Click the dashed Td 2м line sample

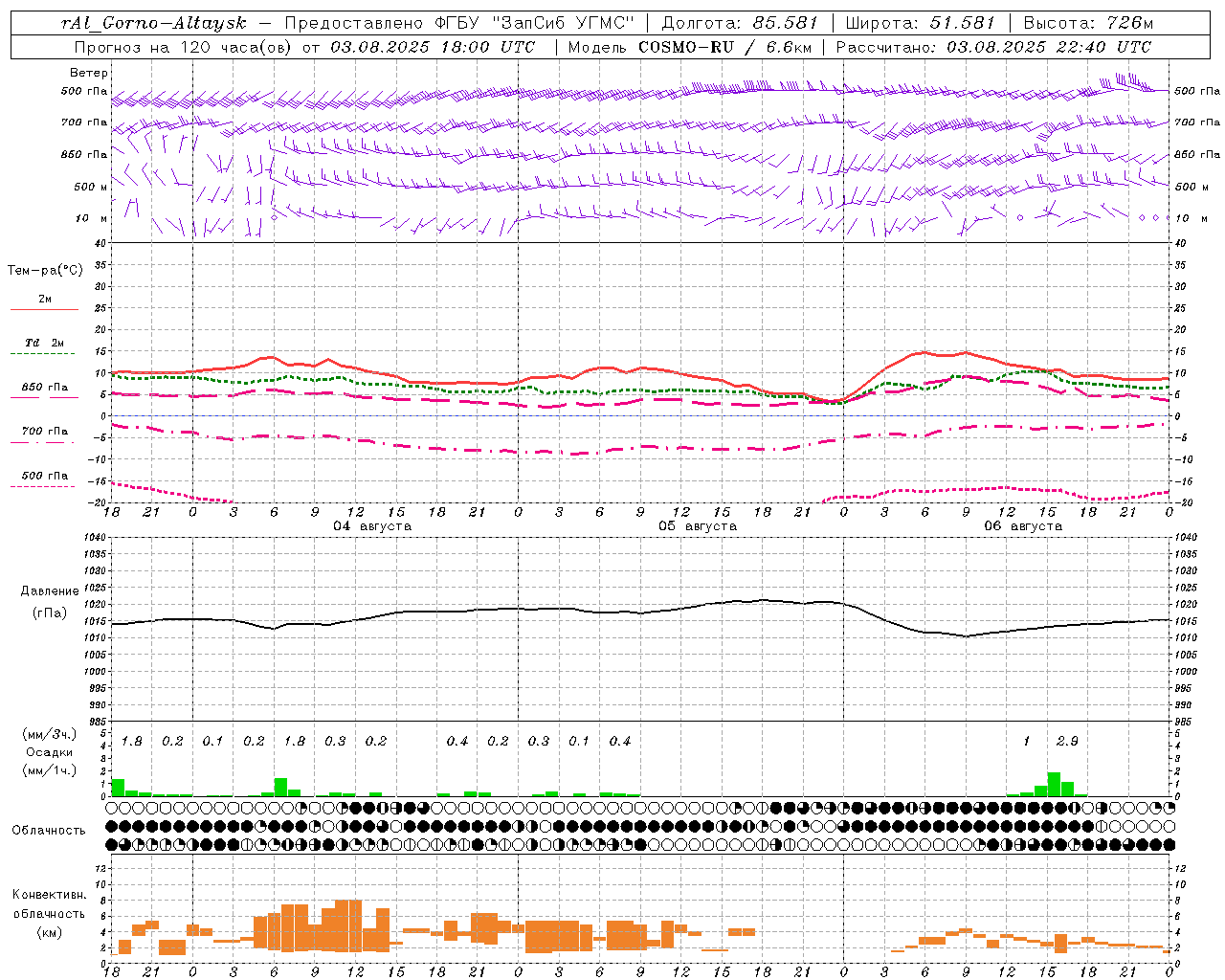pos(44,354)
